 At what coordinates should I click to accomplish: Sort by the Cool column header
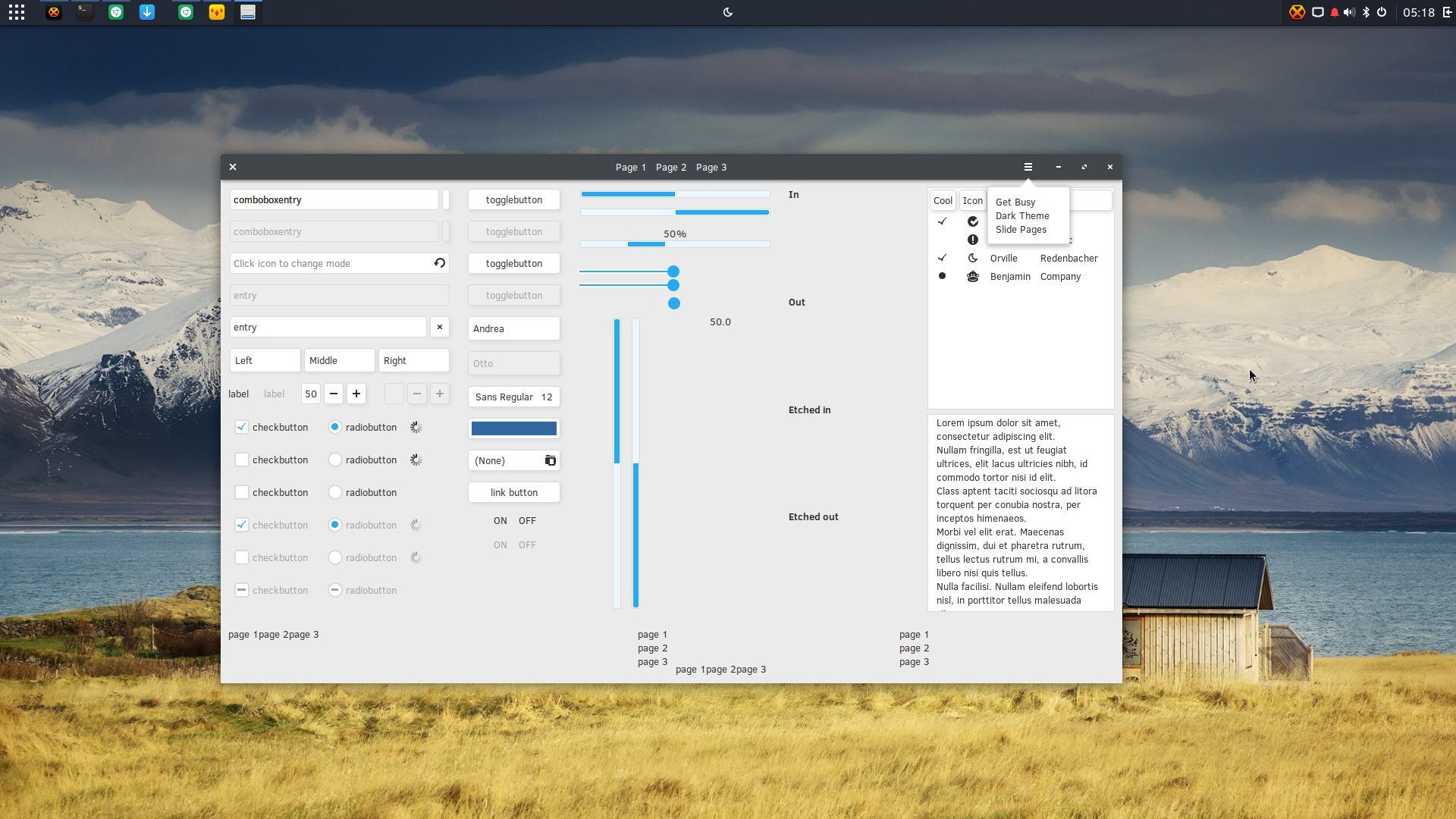tap(943, 200)
